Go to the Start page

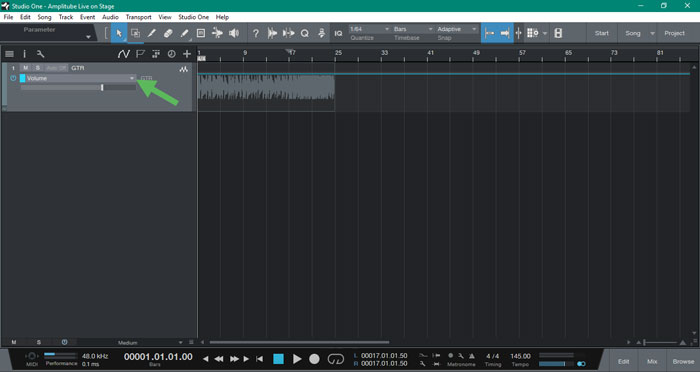click(x=601, y=33)
